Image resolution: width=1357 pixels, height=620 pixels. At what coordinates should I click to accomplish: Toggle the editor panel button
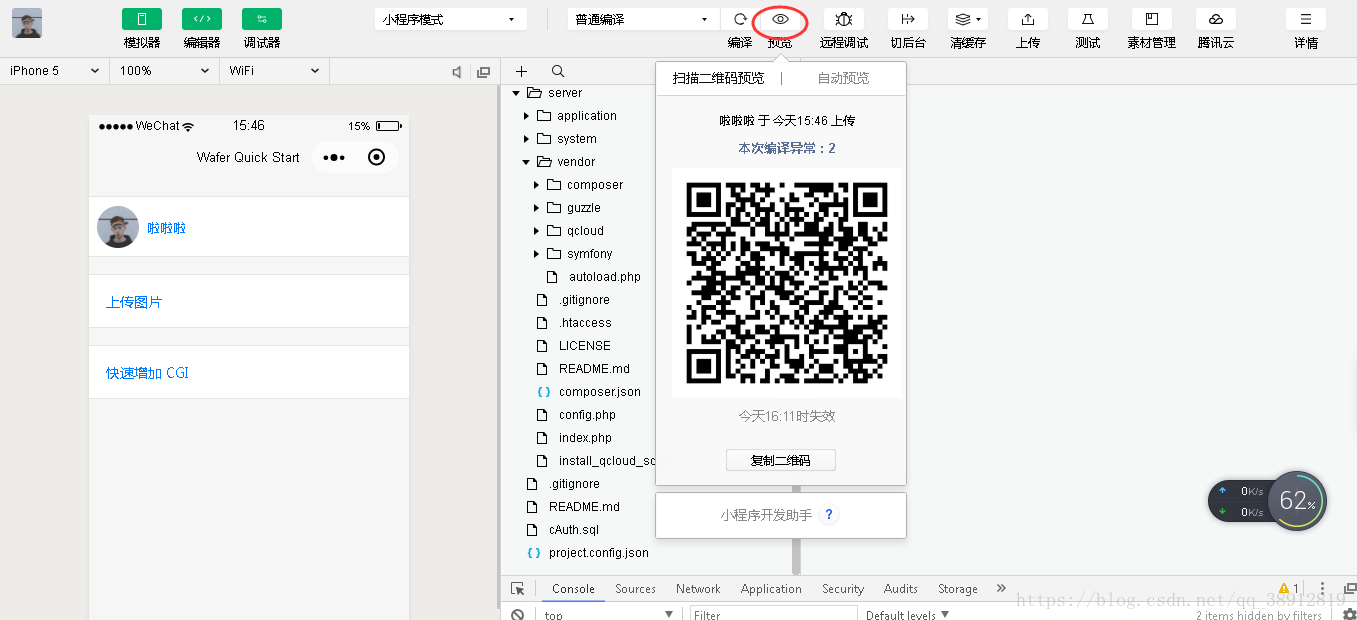pos(202,19)
